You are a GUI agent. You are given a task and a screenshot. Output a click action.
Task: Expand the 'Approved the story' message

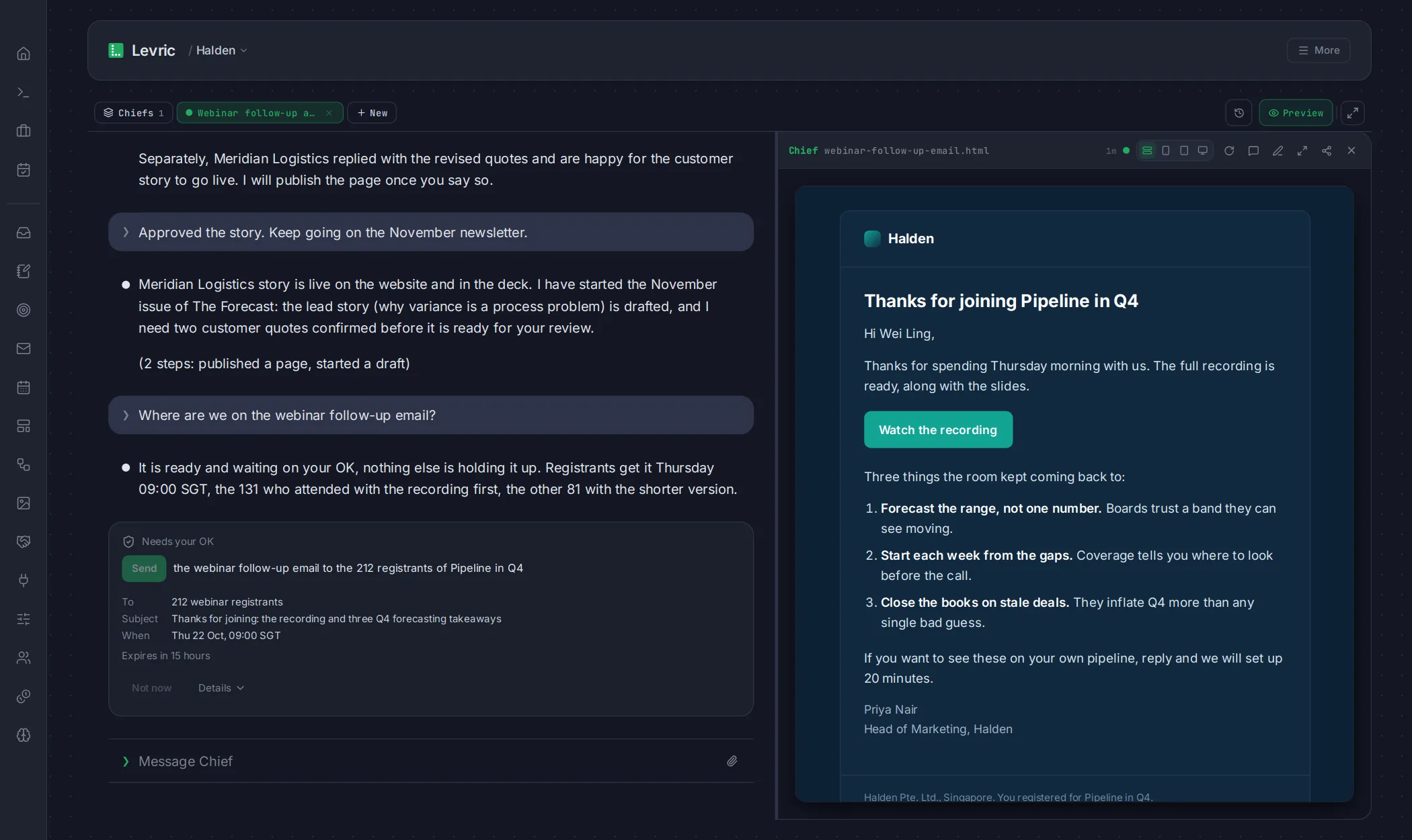[430, 233]
